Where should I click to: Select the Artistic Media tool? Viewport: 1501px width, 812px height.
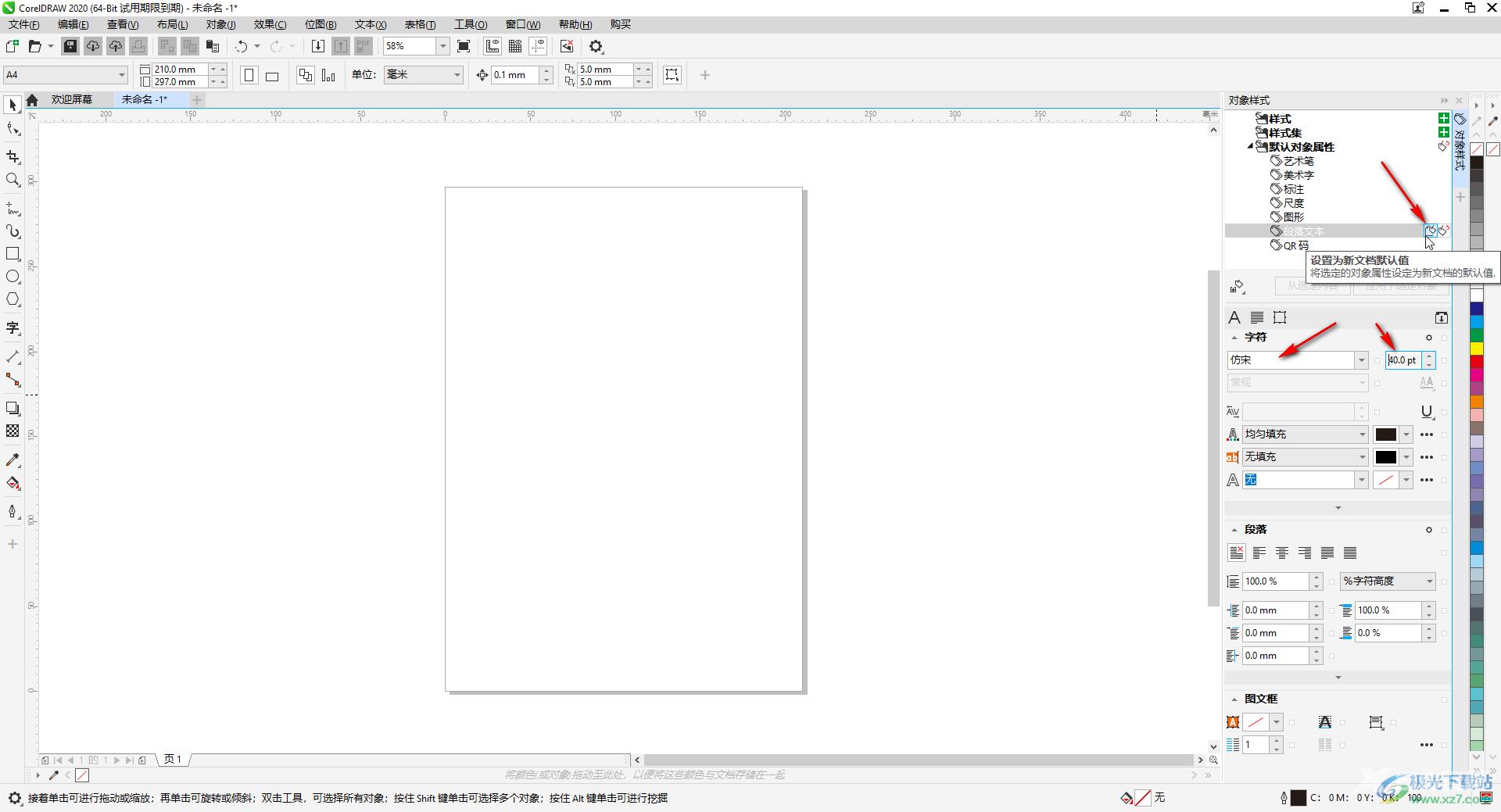tap(13, 231)
